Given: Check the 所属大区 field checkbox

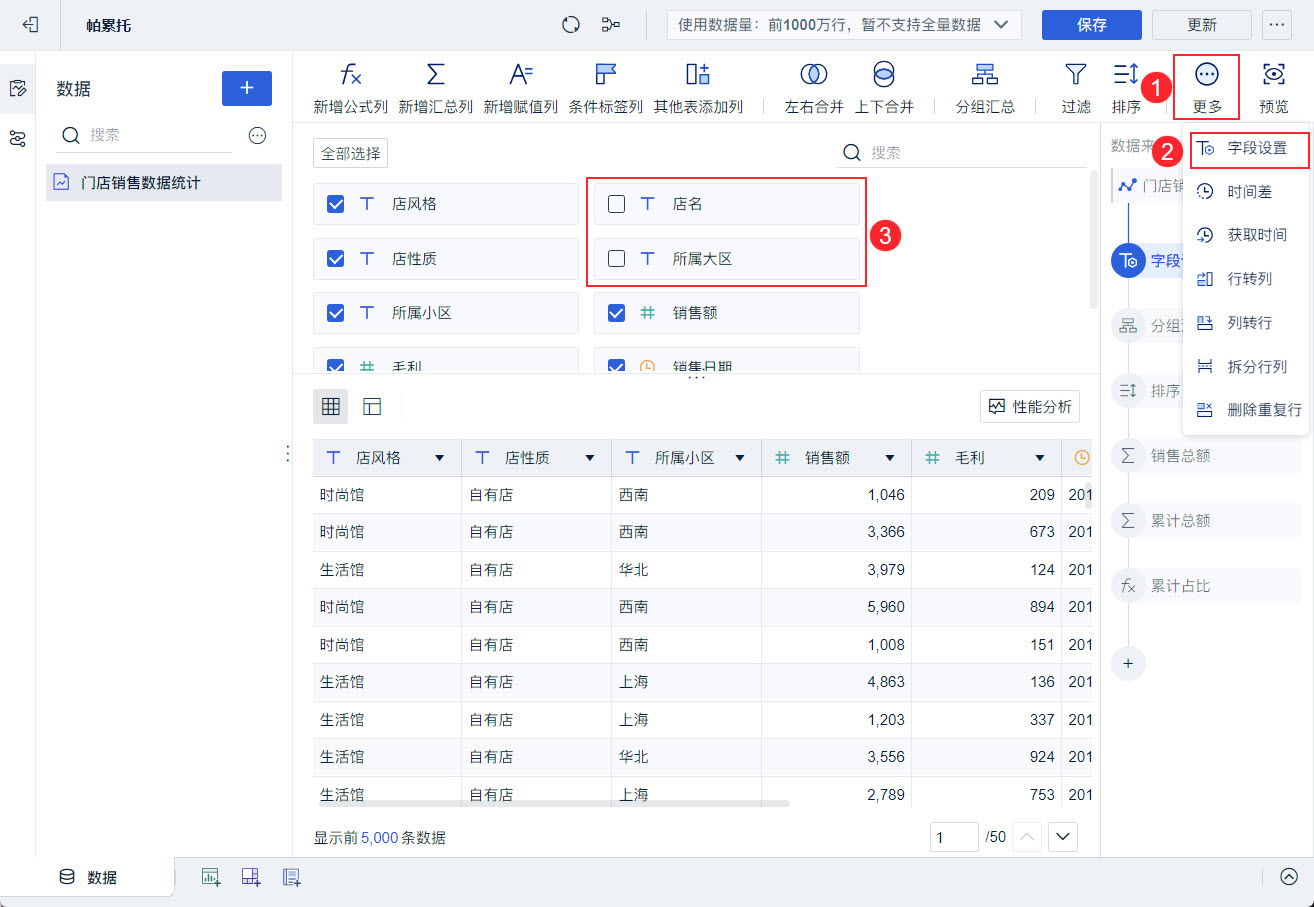Looking at the screenshot, I should point(617,259).
